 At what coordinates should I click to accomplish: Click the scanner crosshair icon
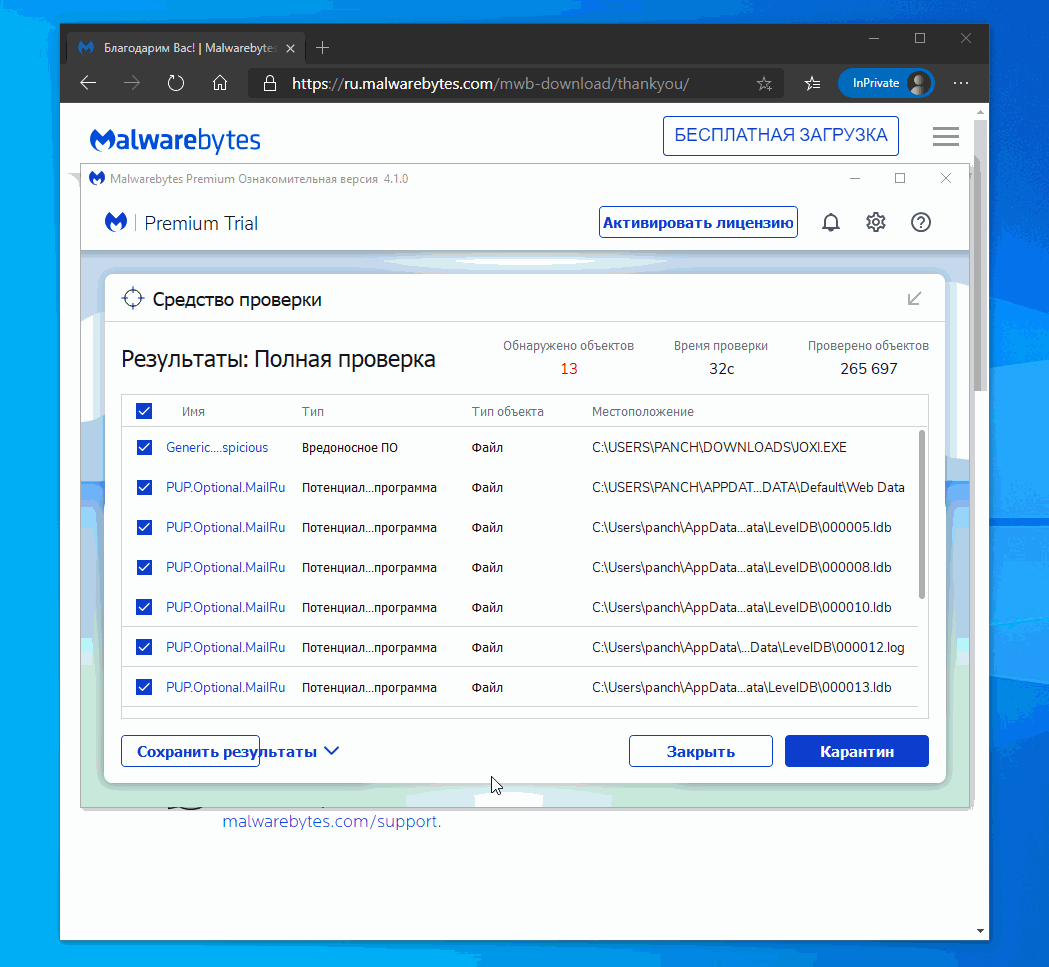[x=132, y=298]
